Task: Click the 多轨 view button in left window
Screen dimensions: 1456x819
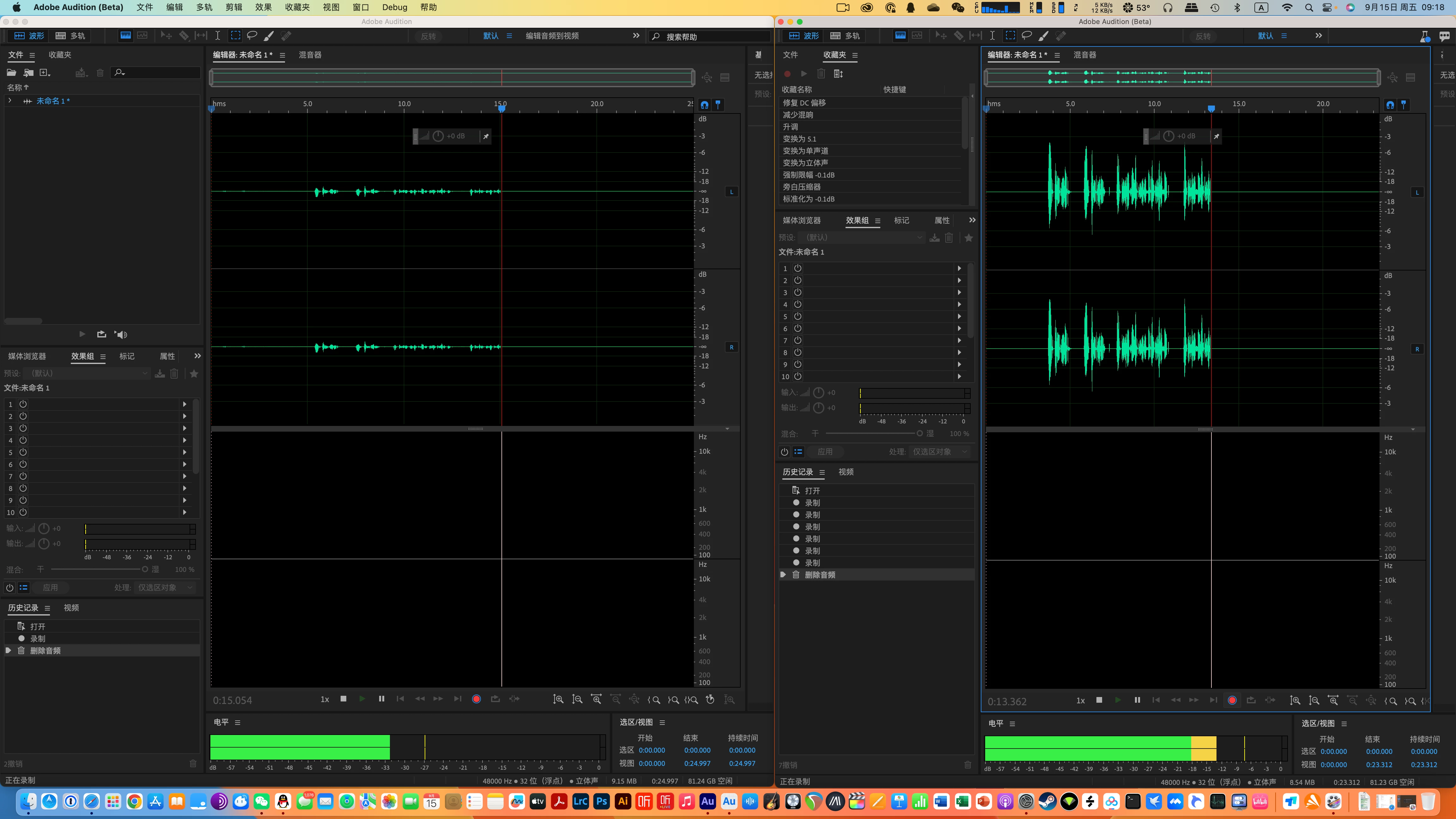Action: click(71, 36)
